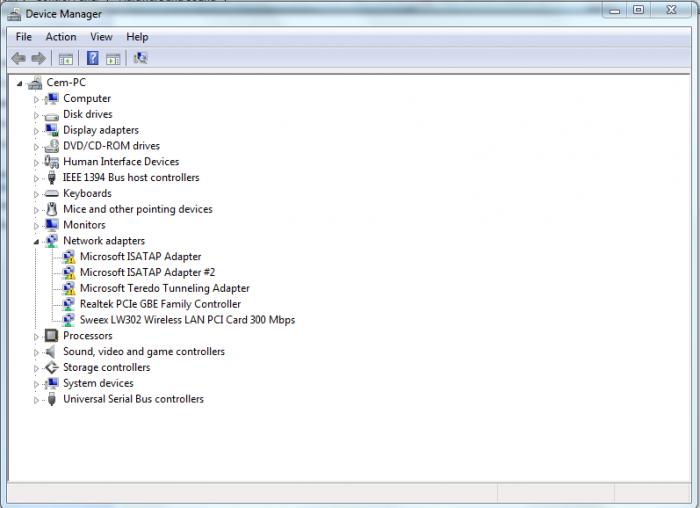The height and width of the screenshot is (508, 700).
Task: Minimize the Device Manager window
Action: (615, 10)
